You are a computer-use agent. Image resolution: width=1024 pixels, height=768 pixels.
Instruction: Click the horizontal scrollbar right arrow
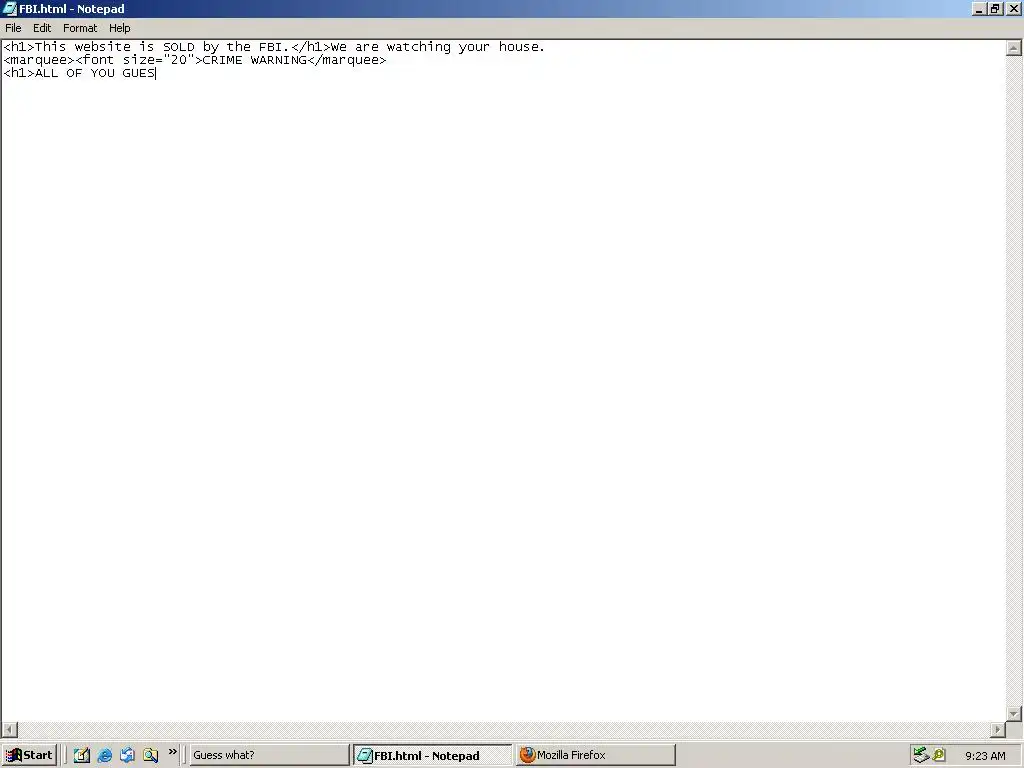tap(998, 729)
